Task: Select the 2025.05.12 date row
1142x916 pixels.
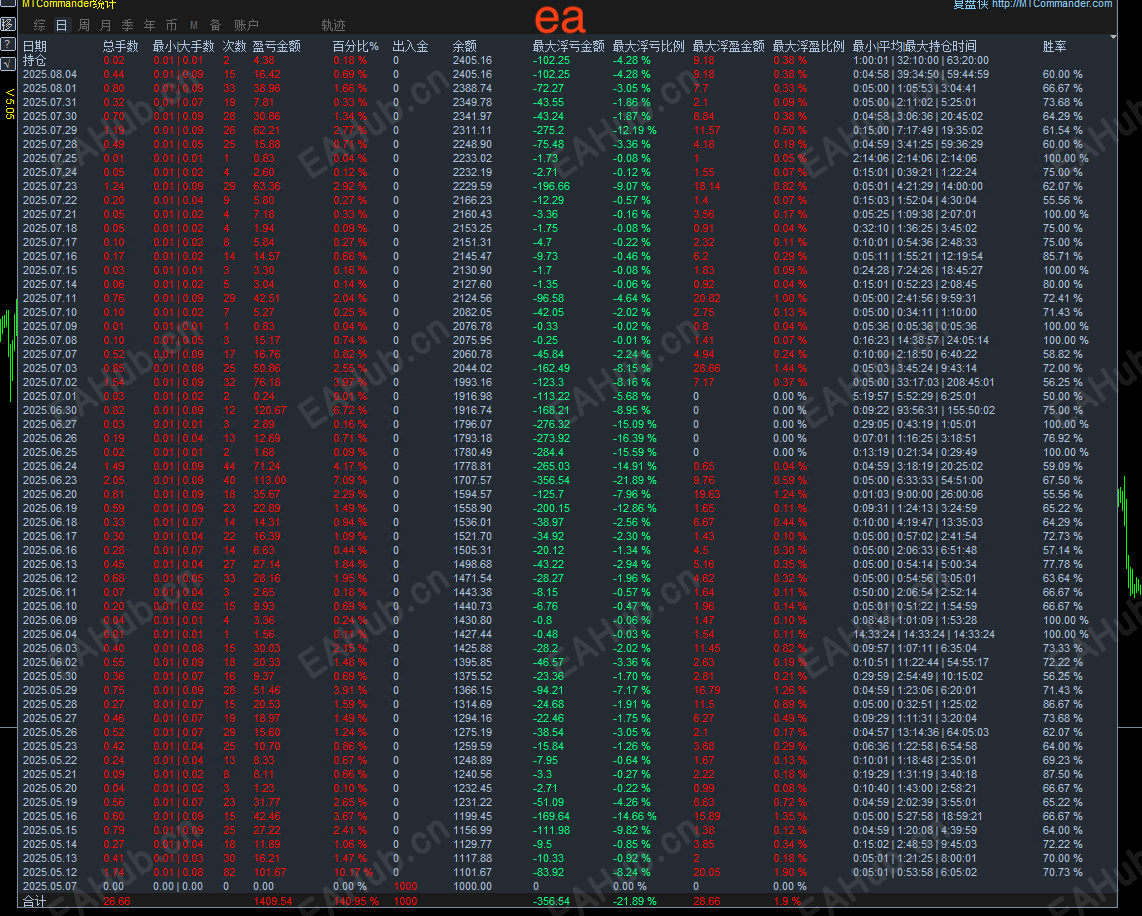Action: (x=50, y=872)
